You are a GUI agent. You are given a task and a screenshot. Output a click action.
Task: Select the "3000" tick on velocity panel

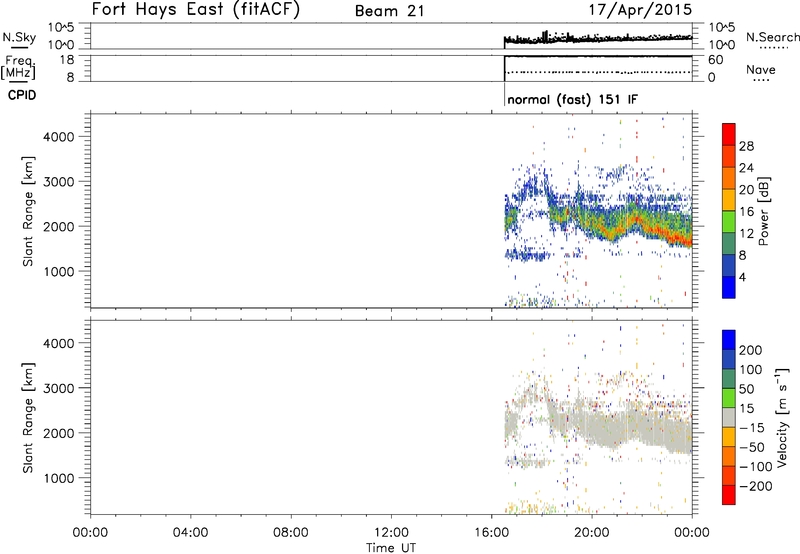point(59,388)
